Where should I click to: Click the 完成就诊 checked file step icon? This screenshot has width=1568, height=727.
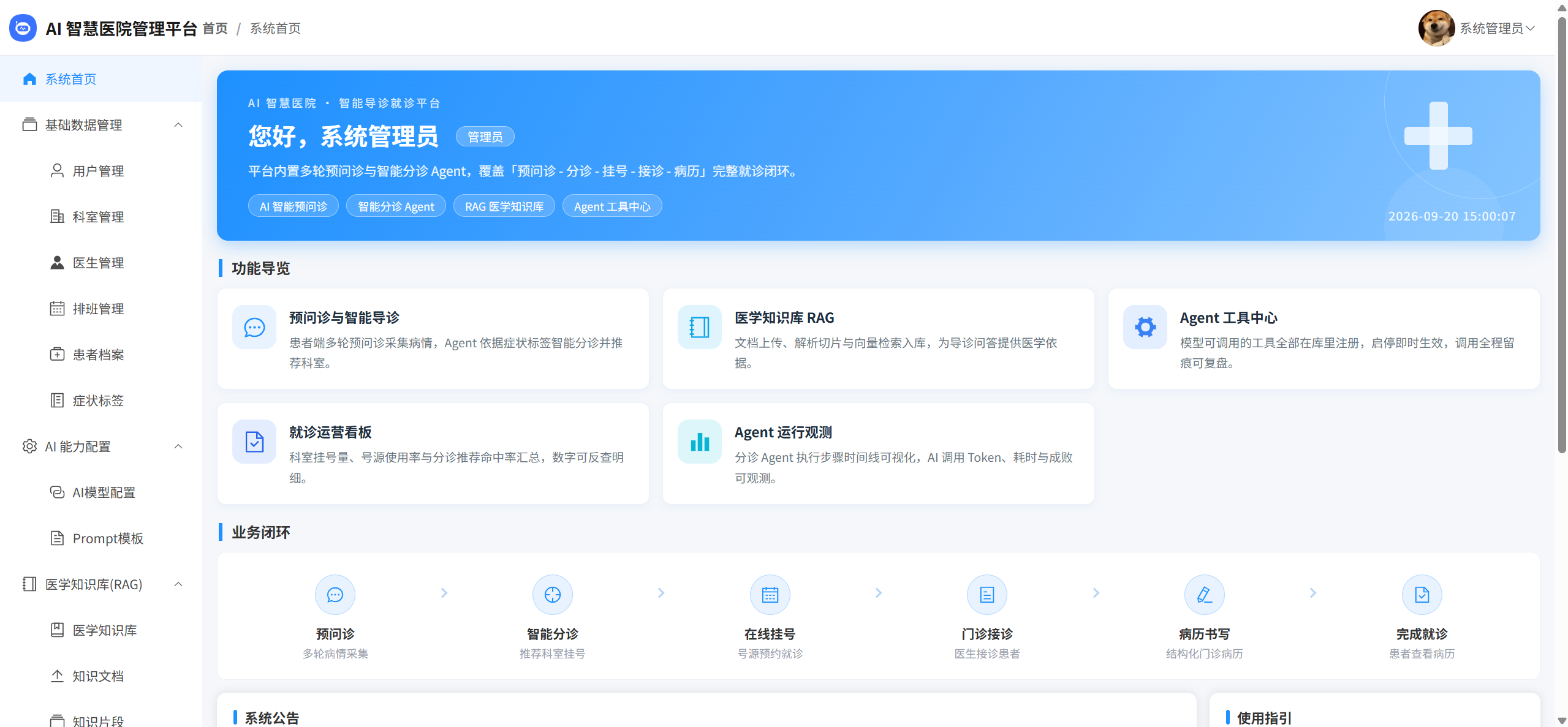1422,594
